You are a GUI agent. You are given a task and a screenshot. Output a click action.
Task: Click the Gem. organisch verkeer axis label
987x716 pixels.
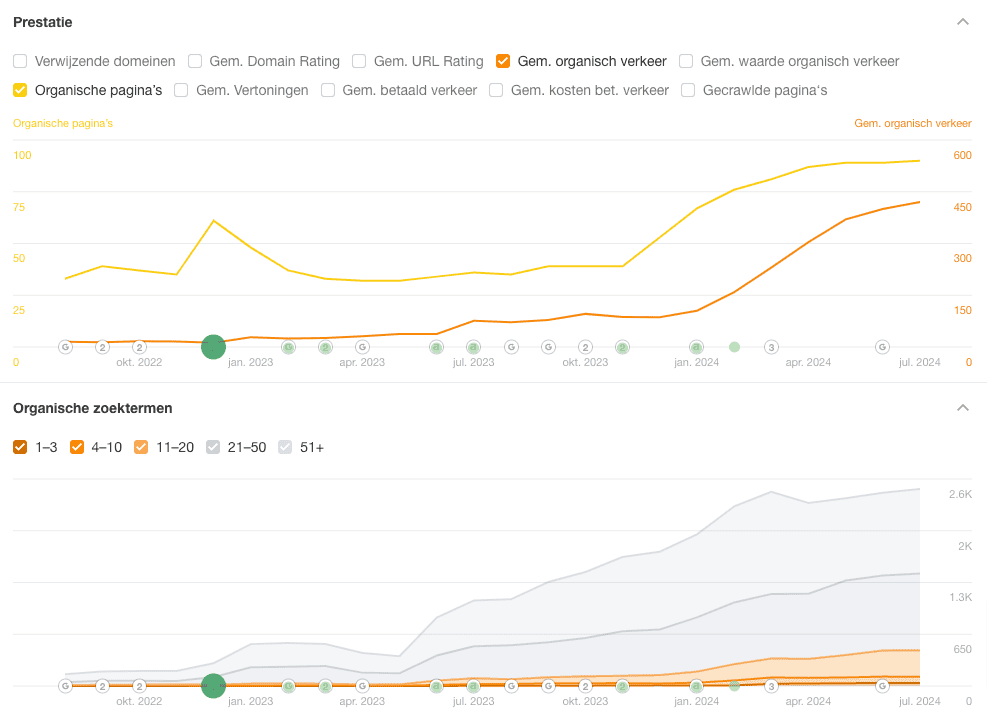[912, 124]
